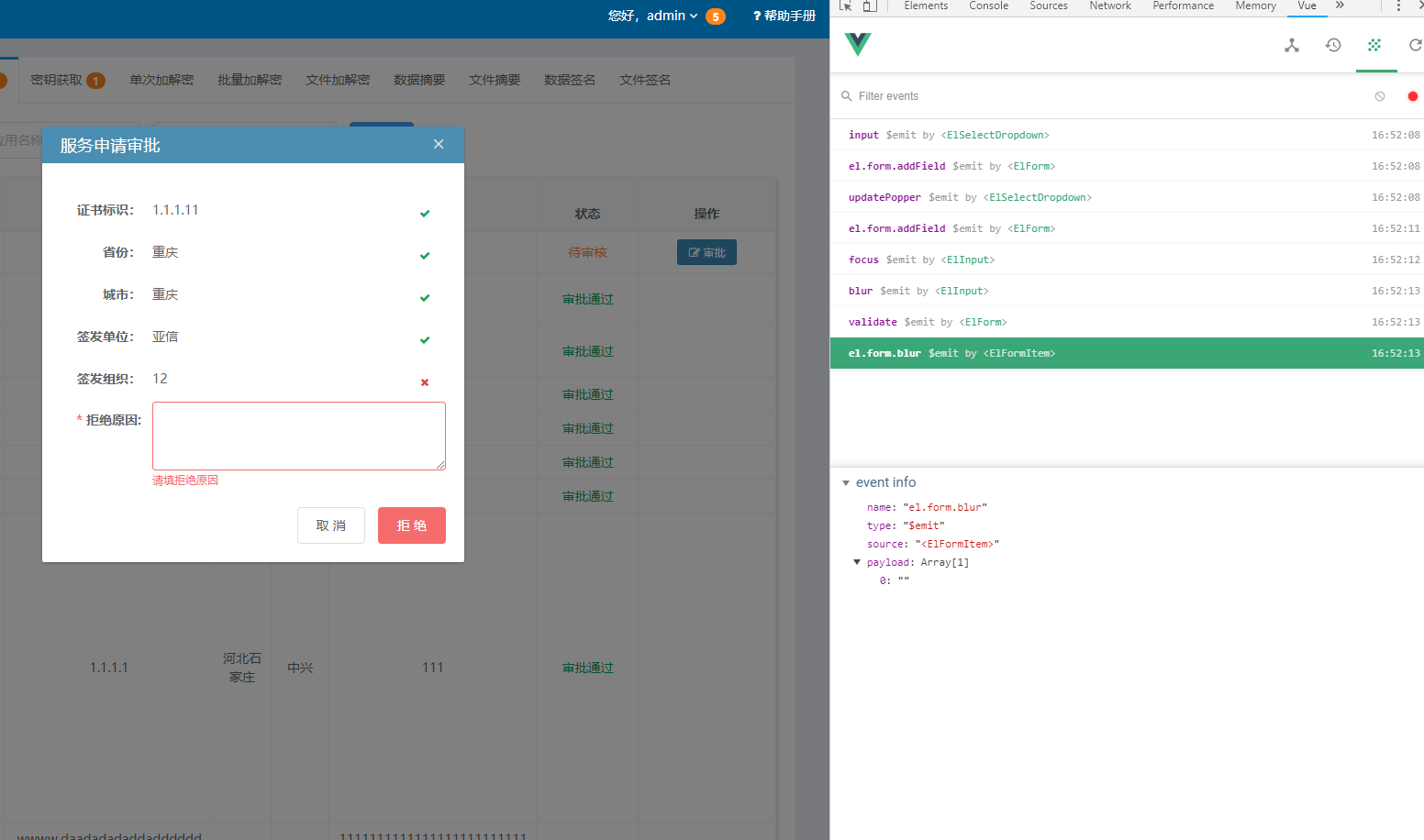Open the 帮助手册 help link
1424x840 pixels.
[784, 16]
